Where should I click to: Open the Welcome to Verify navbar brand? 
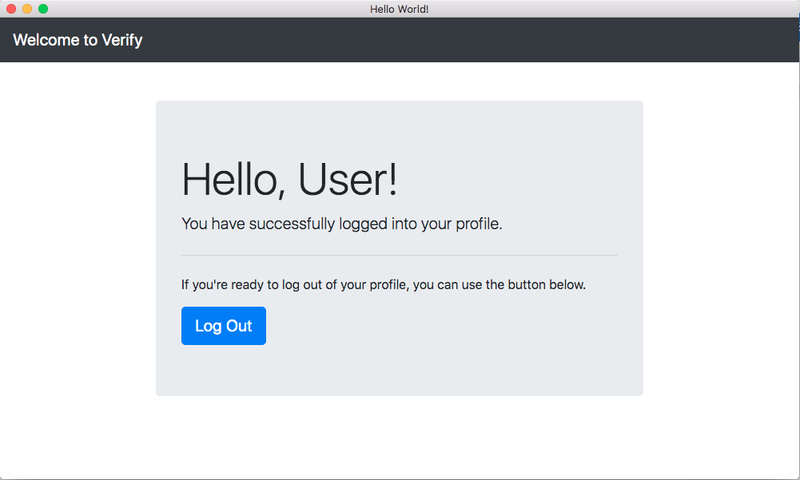(78, 40)
